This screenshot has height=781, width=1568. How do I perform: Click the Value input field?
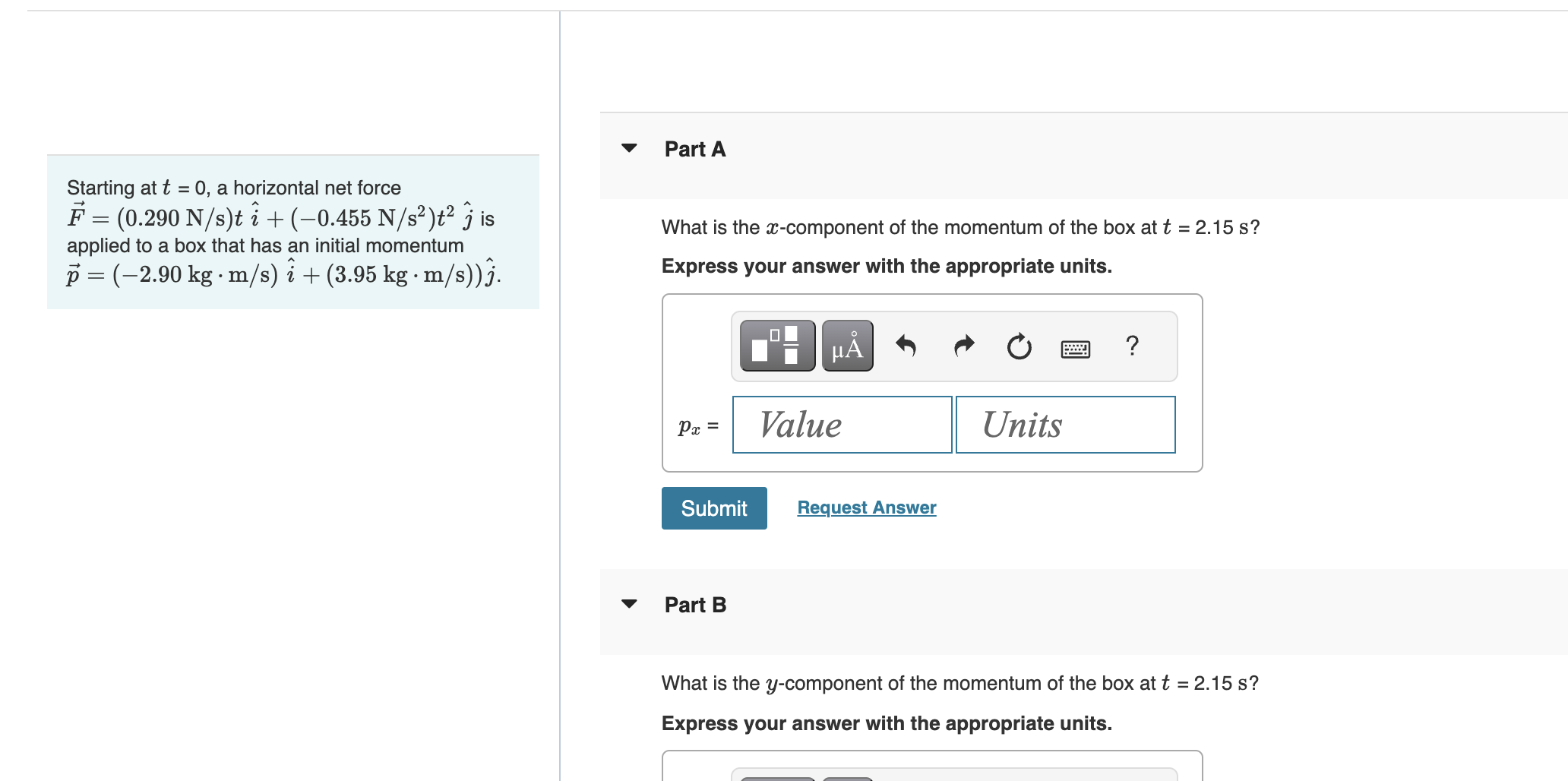coord(842,425)
